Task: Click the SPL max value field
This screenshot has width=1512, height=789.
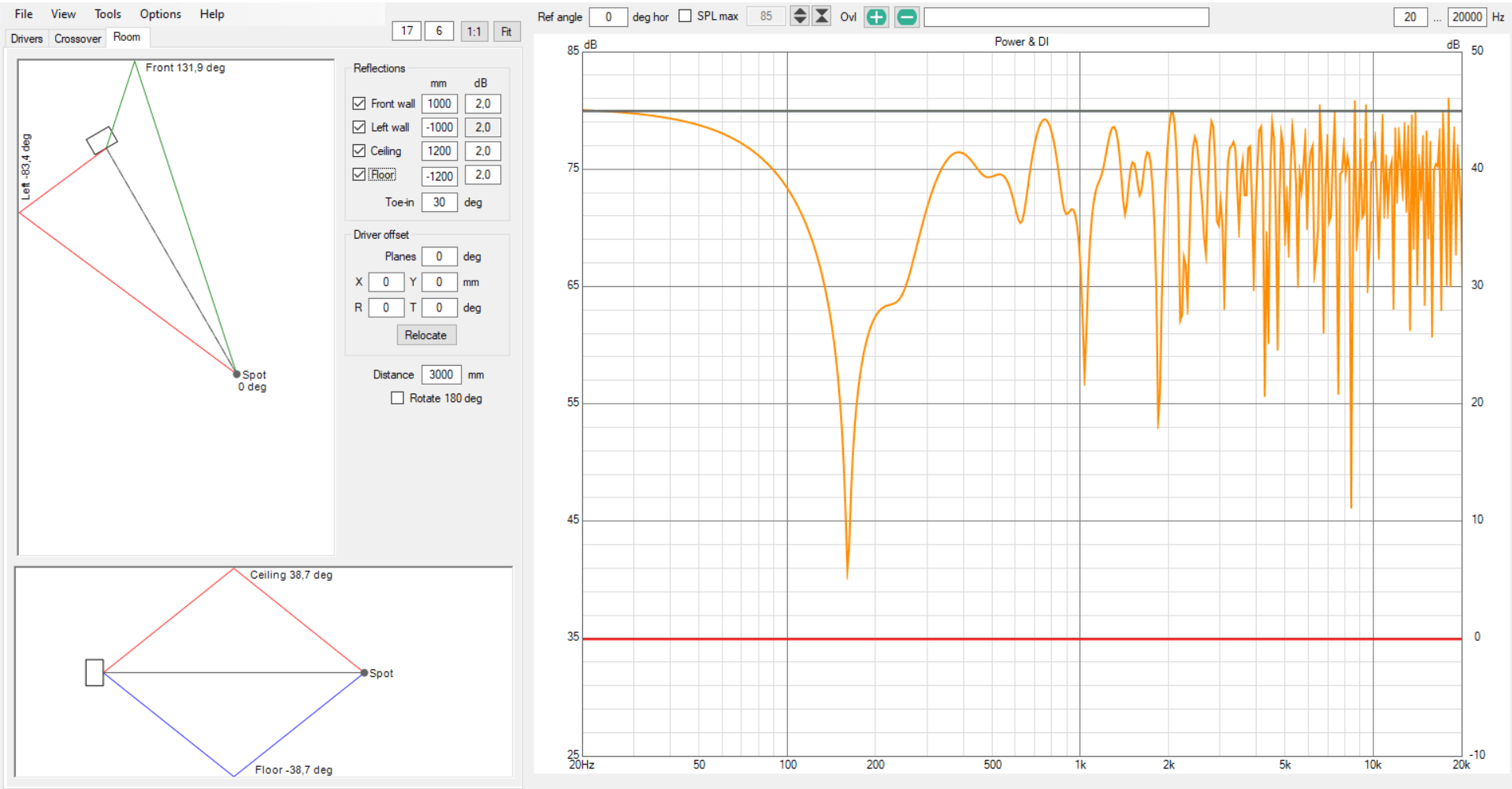Action: [766, 16]
